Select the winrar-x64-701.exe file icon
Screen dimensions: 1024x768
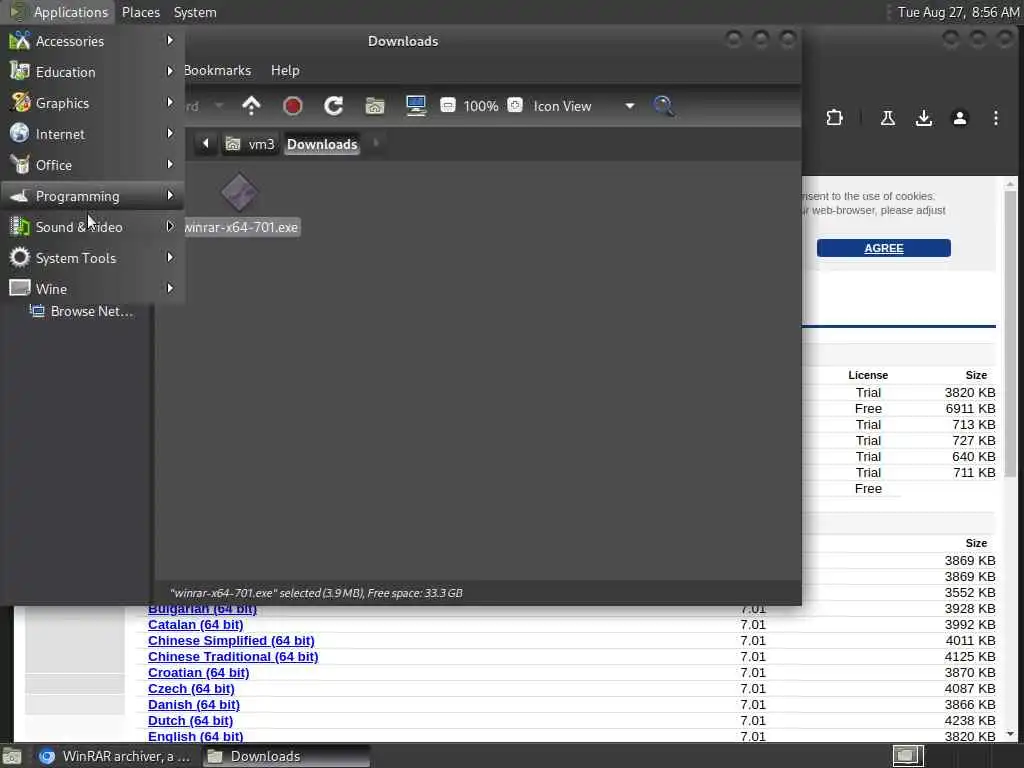[x=240, y=193]
